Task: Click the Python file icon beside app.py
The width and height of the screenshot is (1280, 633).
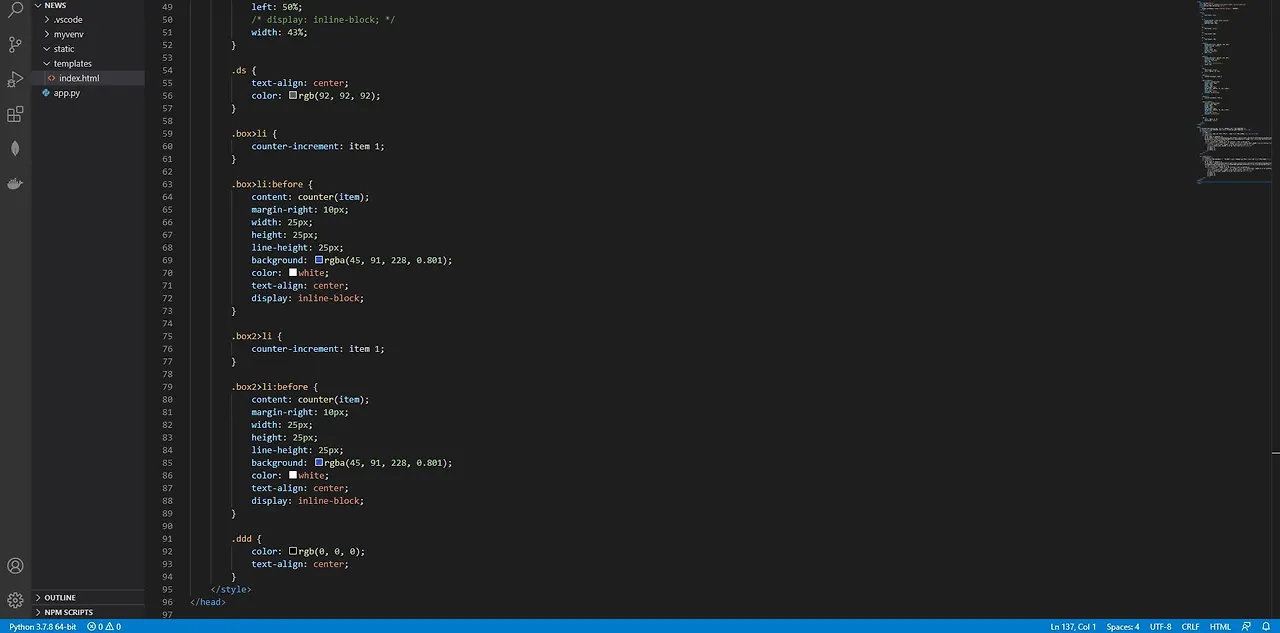Action: coord(46,93)
